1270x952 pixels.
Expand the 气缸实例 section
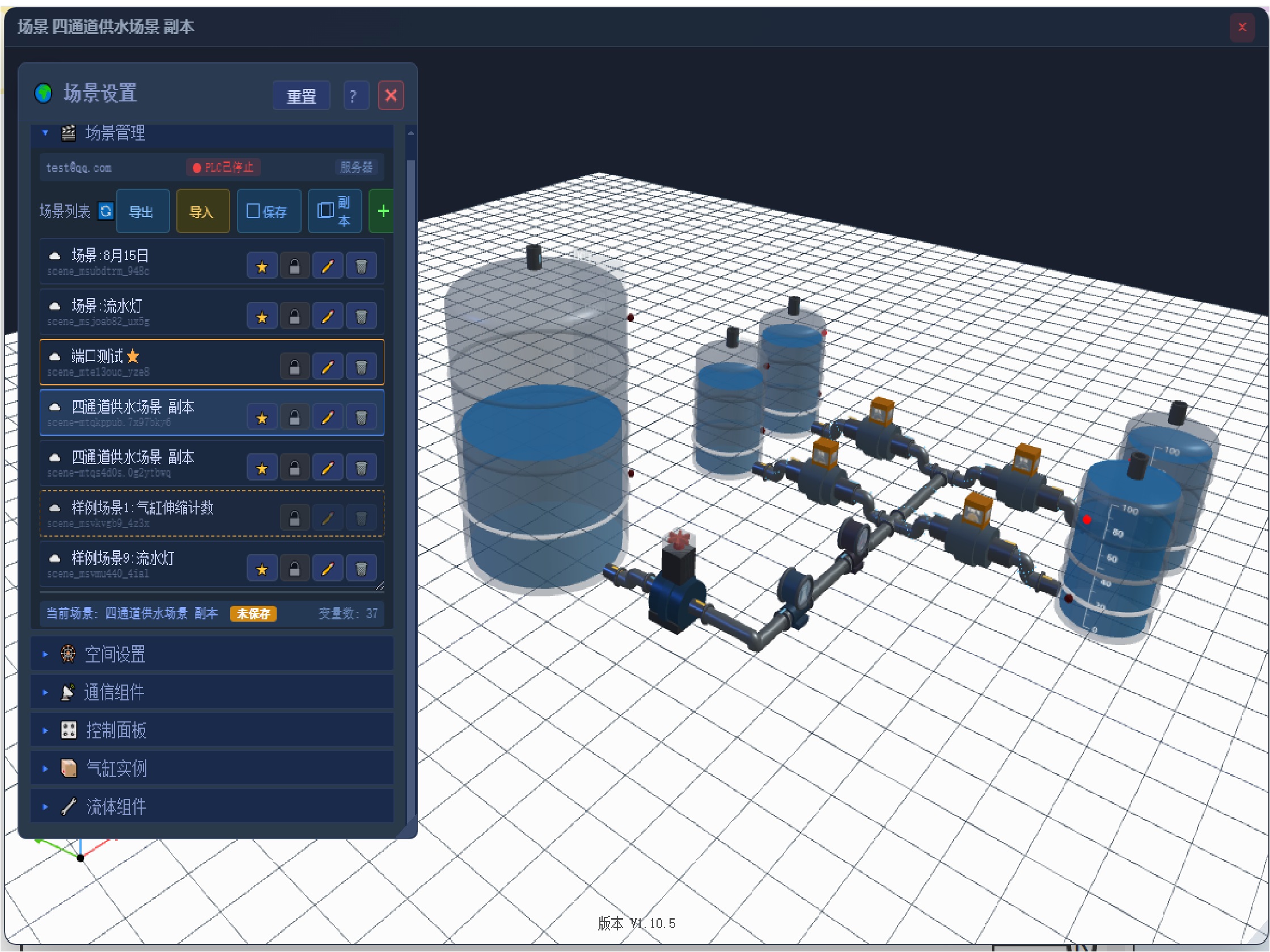point(212,768)
